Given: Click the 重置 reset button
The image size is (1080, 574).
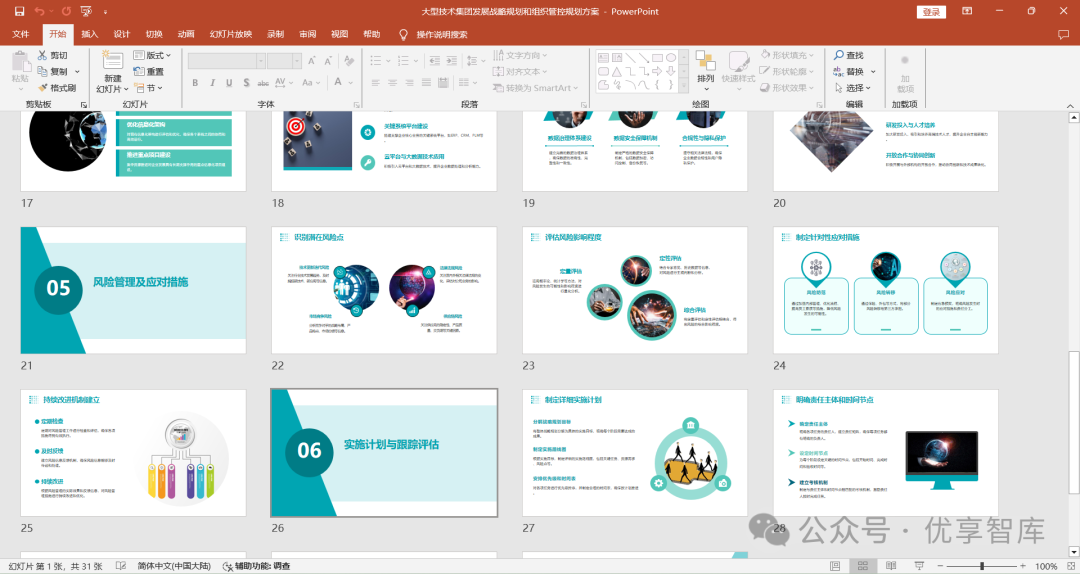Looking at the screenshot, I should (x=149, y=71).
